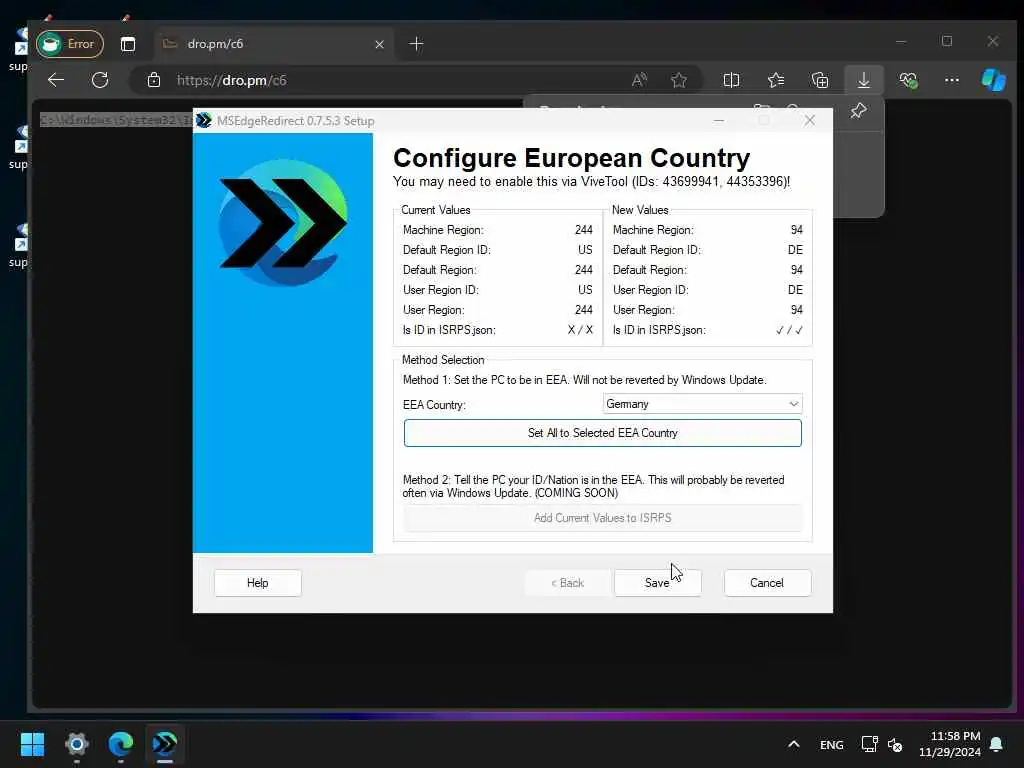The height and width of the screenshot is (768, 1024).
Task: Open Microsoft Edge taskbar icon
Action: click(121, 744)
